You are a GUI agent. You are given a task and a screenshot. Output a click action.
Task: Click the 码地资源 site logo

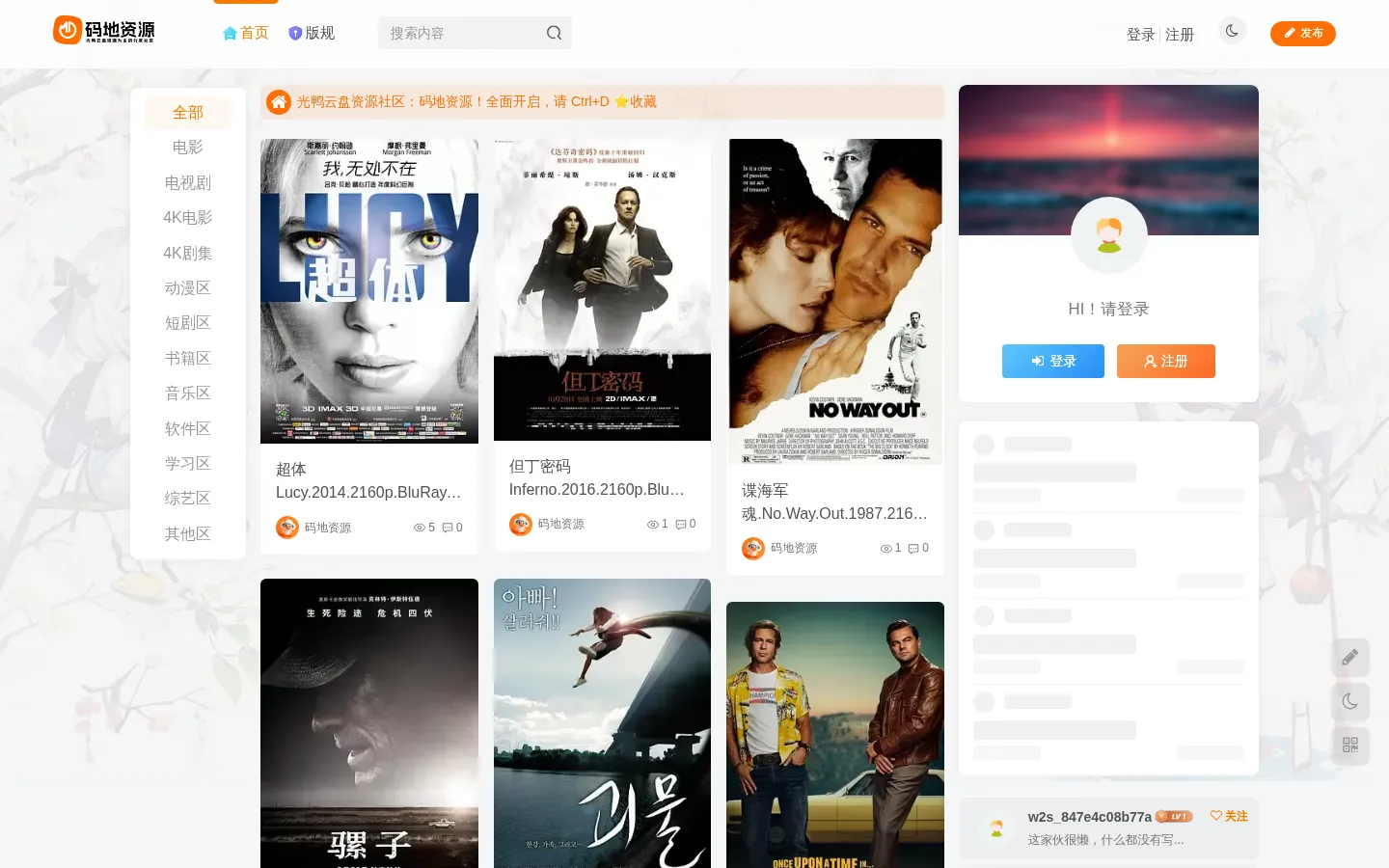click(104, 31)
